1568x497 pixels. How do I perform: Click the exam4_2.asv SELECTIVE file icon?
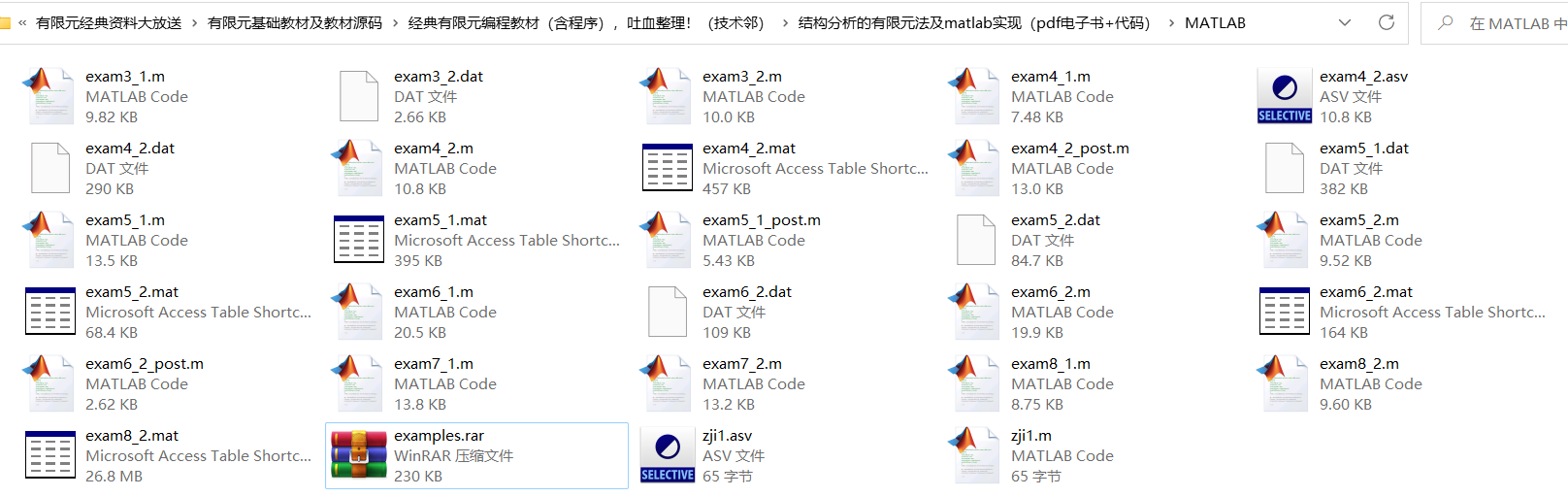[1285, 96]
